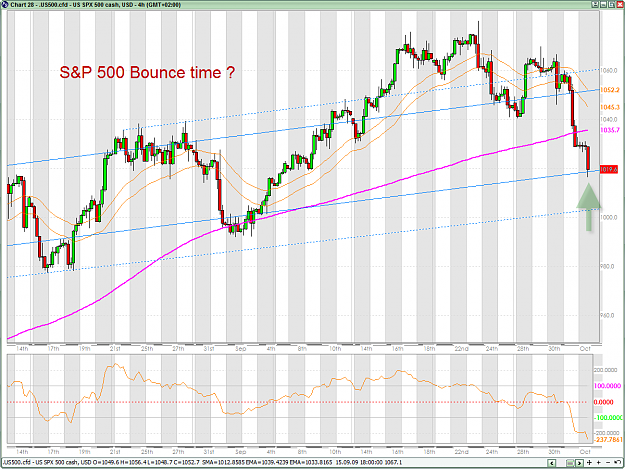
Task: Click '31st' on the main chart time axis
Action: (x=209, y=349)
